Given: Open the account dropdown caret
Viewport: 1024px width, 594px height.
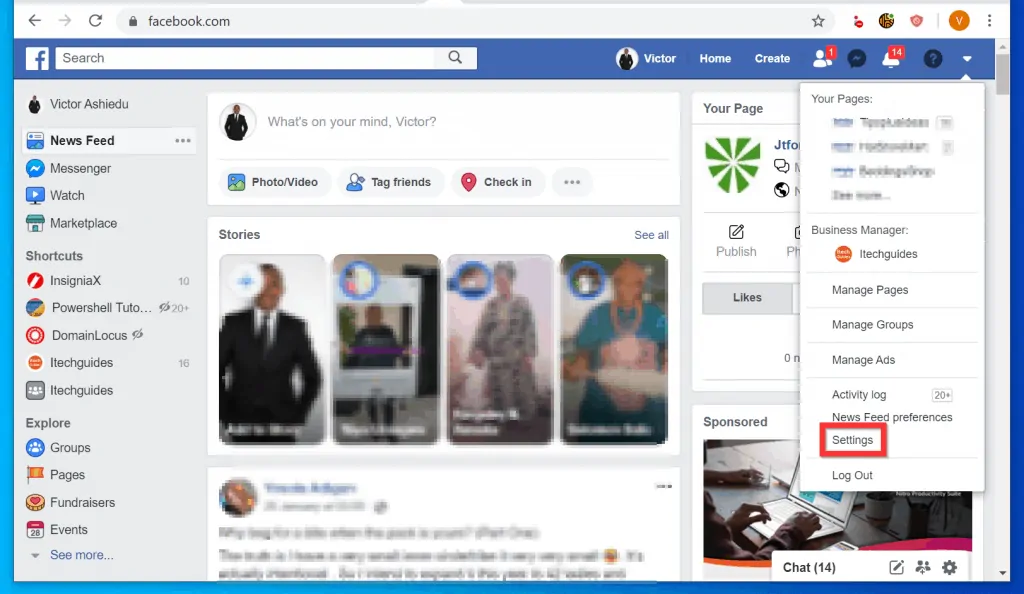Looking at the screenshot, I should pos(966,59).
